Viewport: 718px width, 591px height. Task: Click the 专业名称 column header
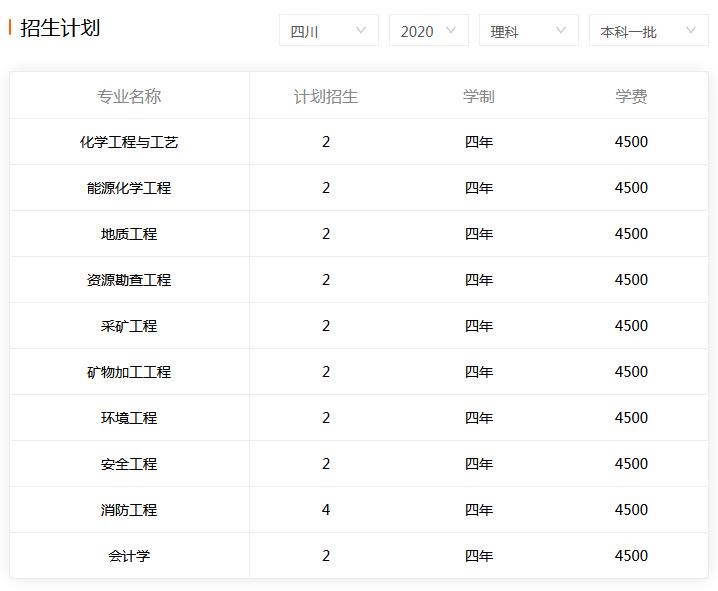[129, 96]
